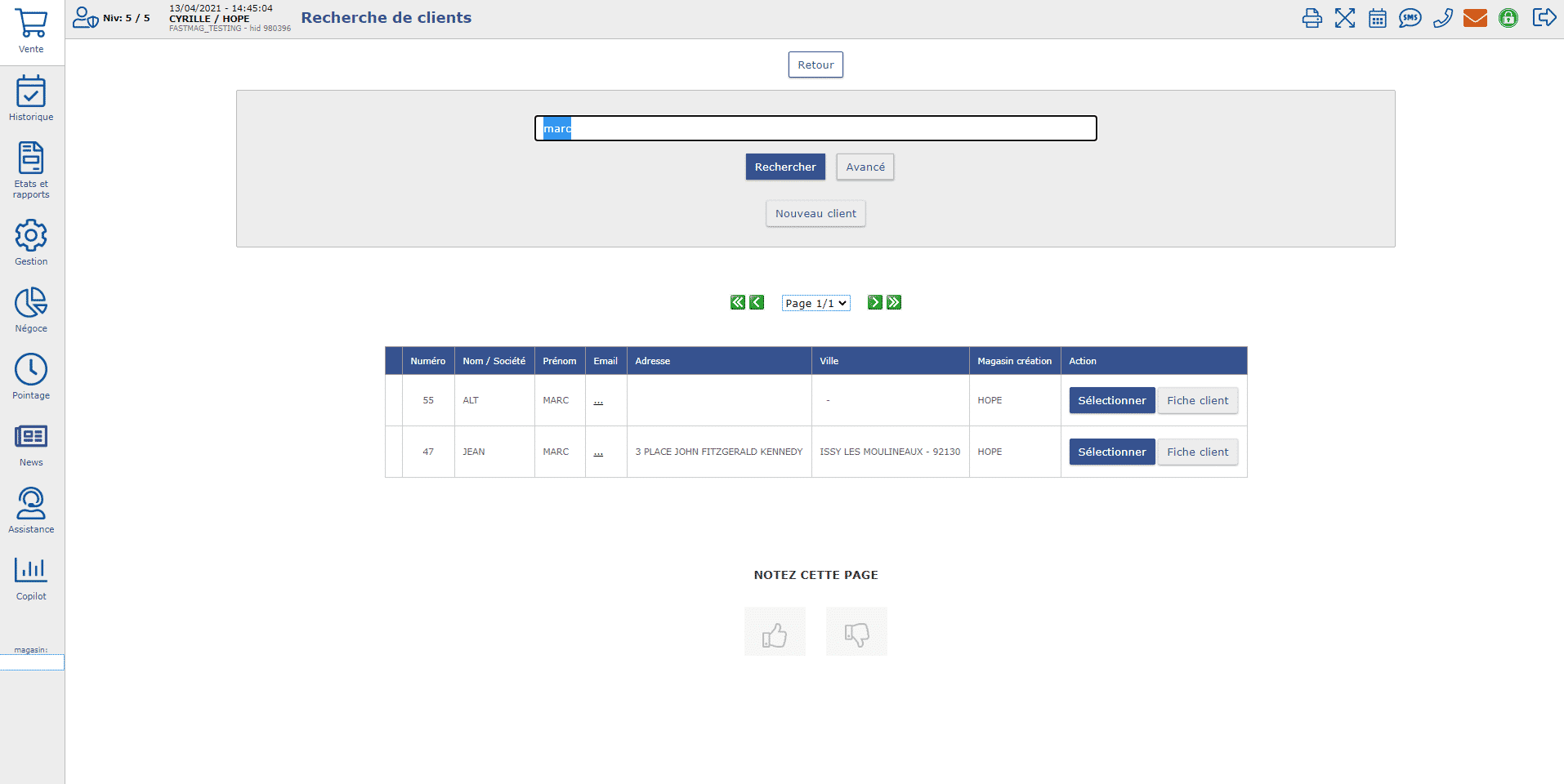This screenshot has height=784, width=1564.
Task: Open the Historique calendar icon
Action: 31,91
